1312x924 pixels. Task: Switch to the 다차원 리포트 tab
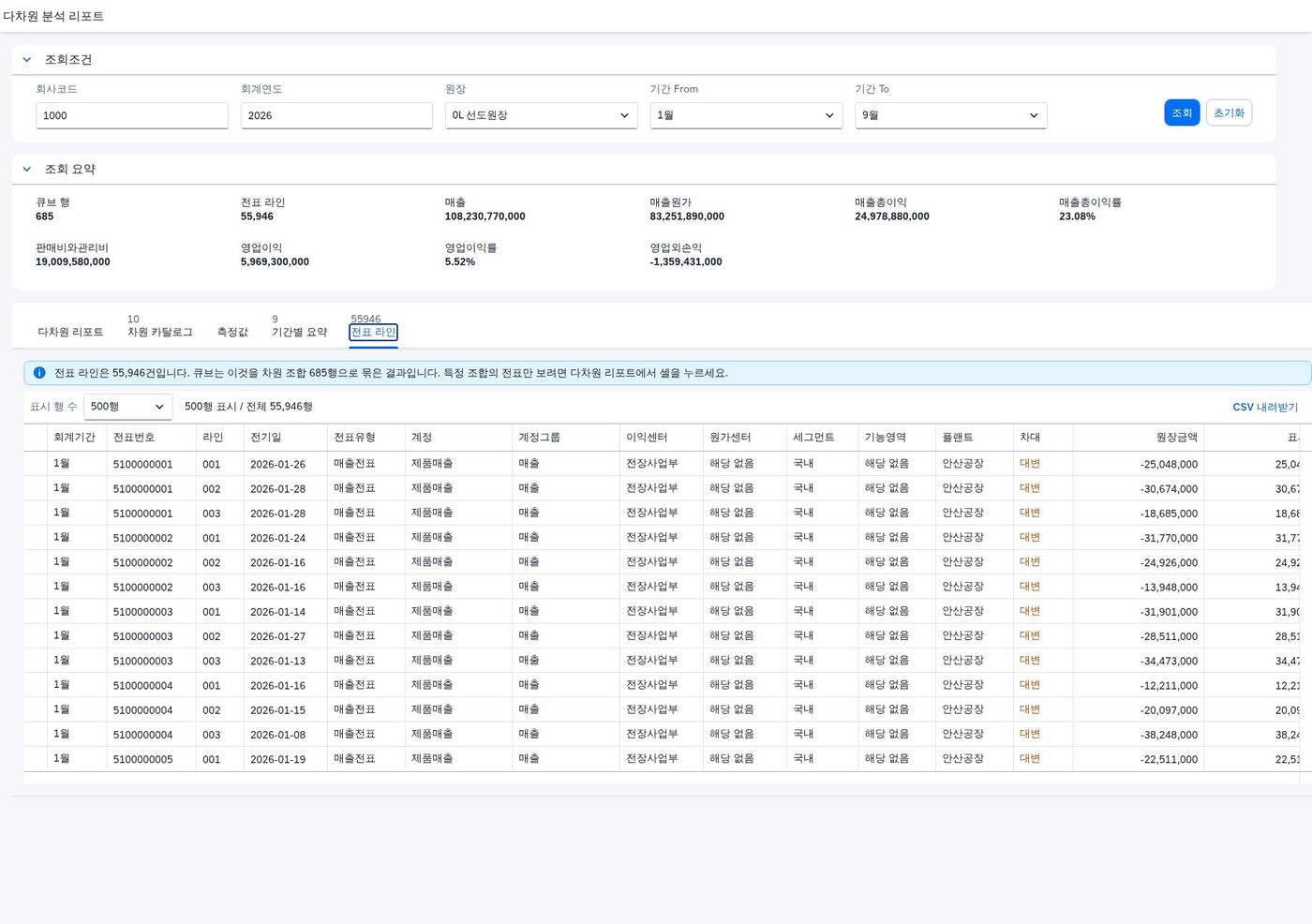70,332
